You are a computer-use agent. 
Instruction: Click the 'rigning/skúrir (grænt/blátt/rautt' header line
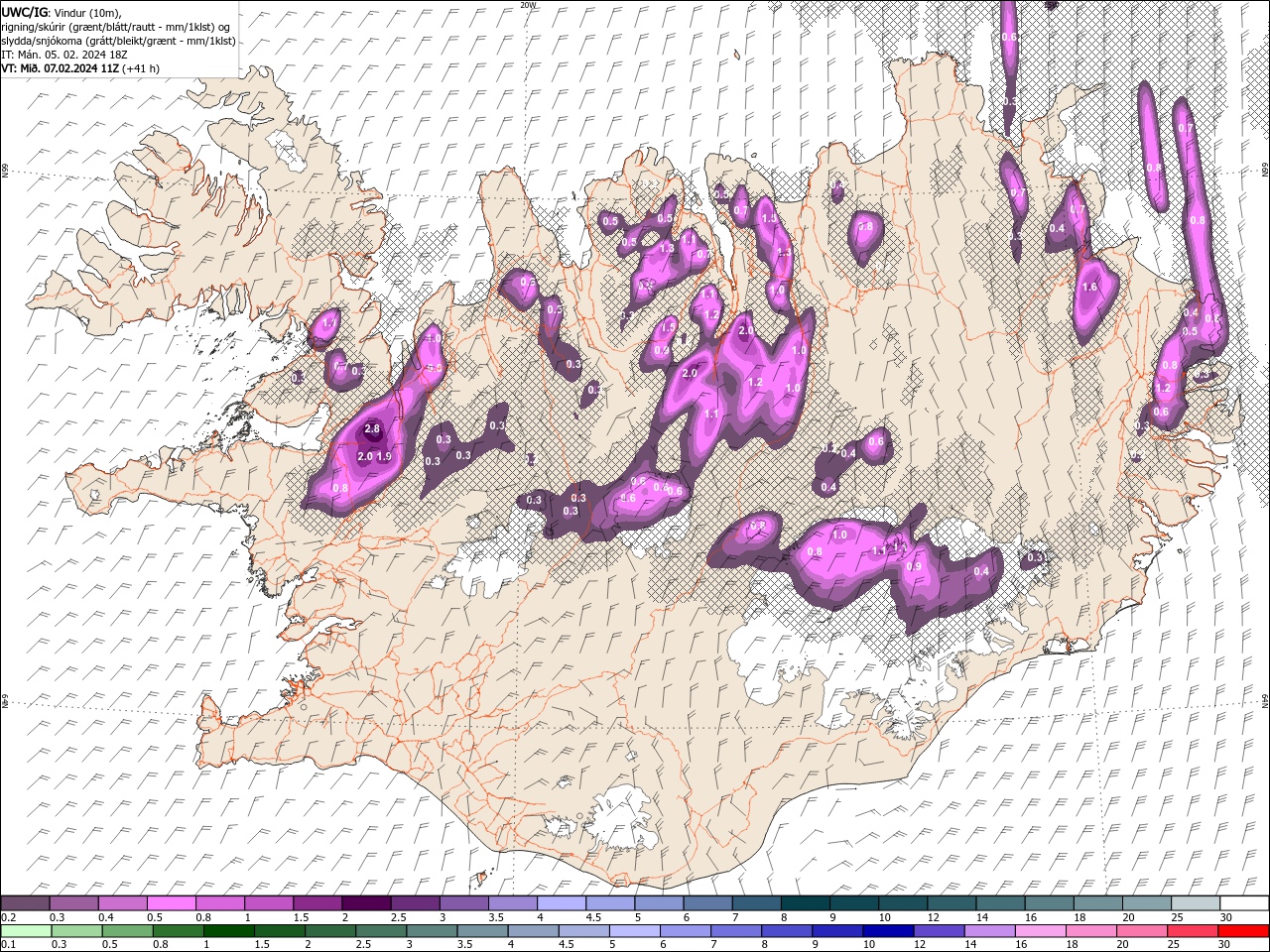117,27
